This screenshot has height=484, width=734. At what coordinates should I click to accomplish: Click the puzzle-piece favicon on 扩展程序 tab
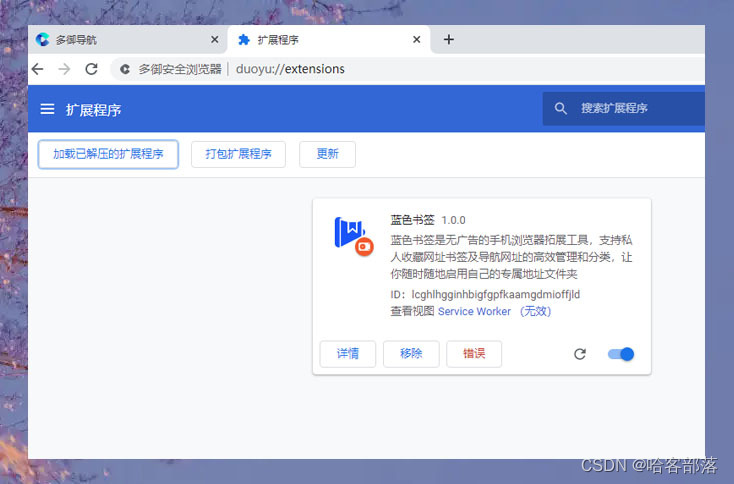(243, 40)
